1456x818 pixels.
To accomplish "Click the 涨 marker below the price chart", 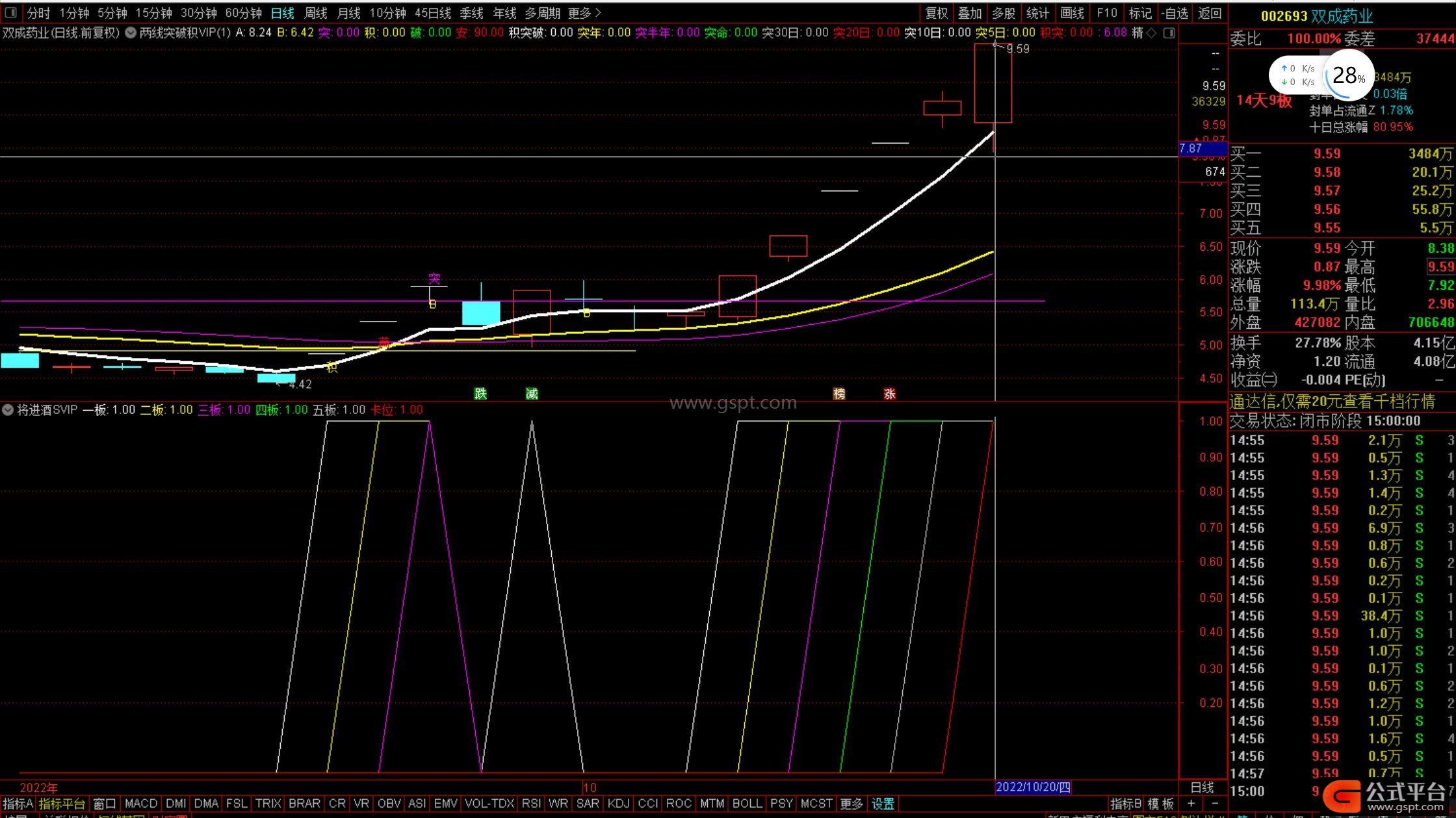I will 890,394.
